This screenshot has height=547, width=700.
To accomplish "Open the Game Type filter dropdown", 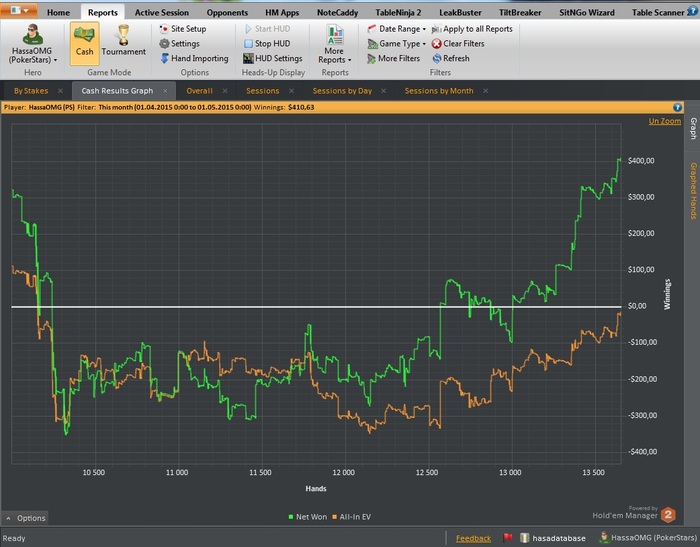I will pos(401,44).
